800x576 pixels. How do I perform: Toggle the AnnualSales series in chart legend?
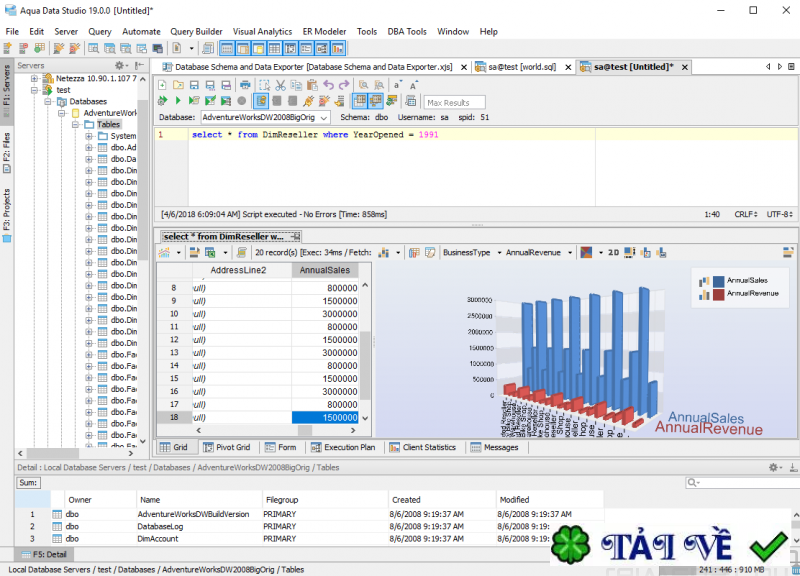click(718, 280)
